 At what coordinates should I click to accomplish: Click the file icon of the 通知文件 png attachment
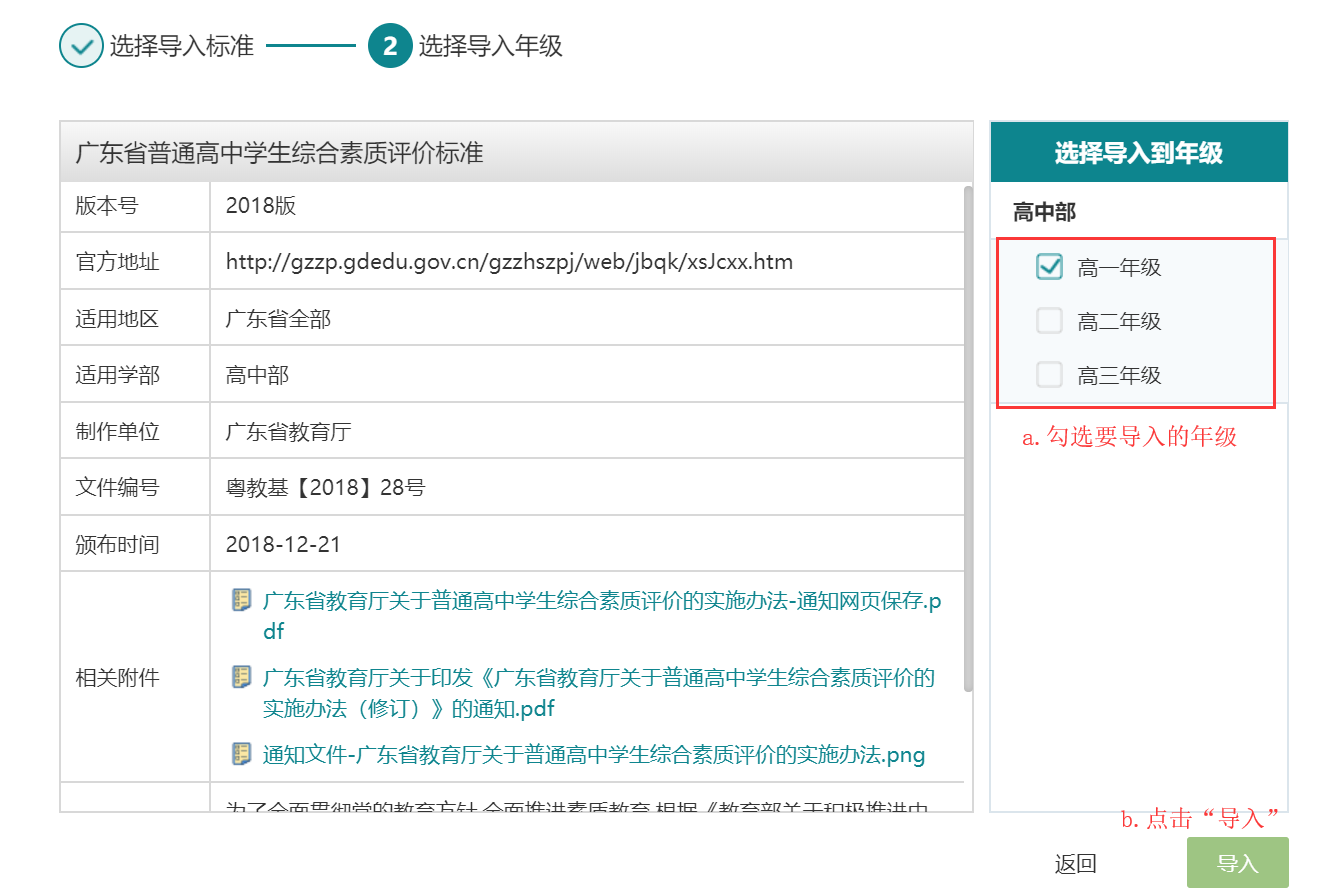241,753
